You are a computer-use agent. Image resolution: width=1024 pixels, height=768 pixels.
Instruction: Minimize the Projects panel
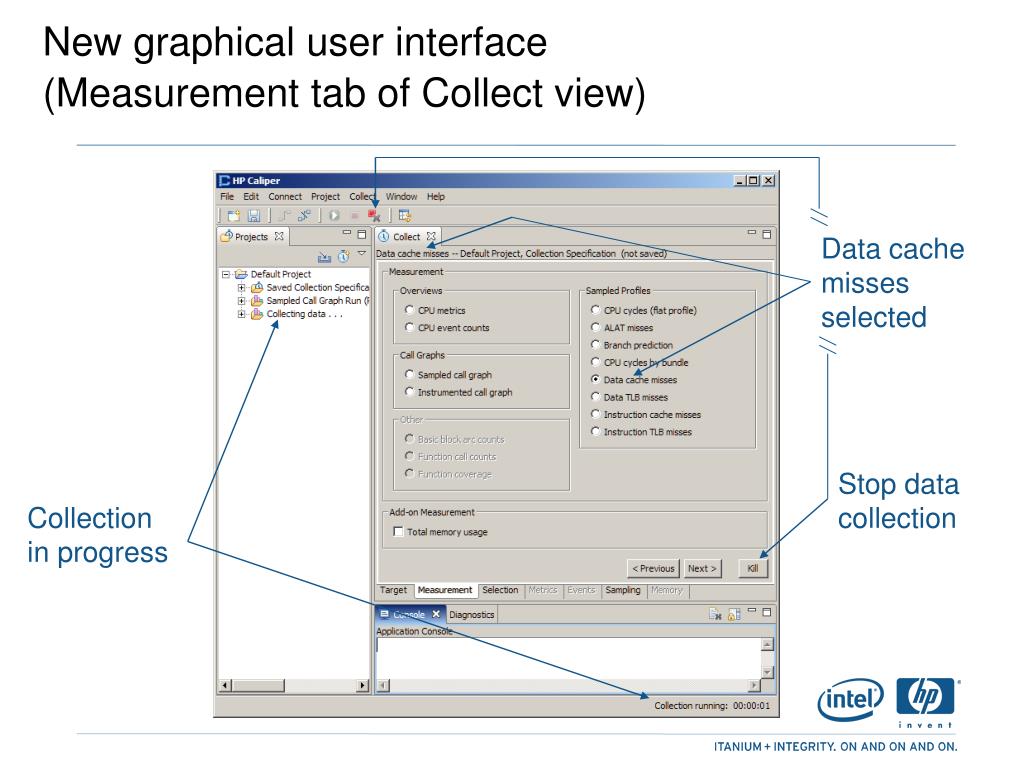(x=347, y=232)
